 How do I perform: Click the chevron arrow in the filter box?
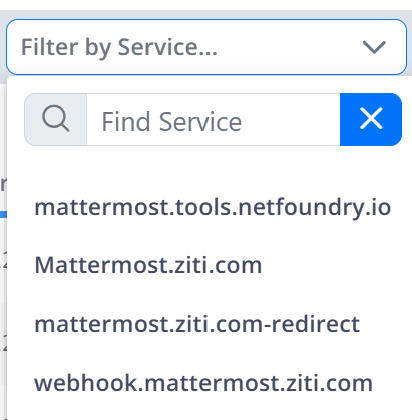click(374, 47)
